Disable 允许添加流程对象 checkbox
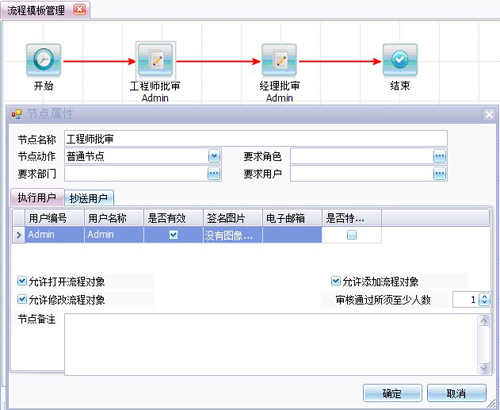Viewport: 500px width, 410px height. [335, 281]
